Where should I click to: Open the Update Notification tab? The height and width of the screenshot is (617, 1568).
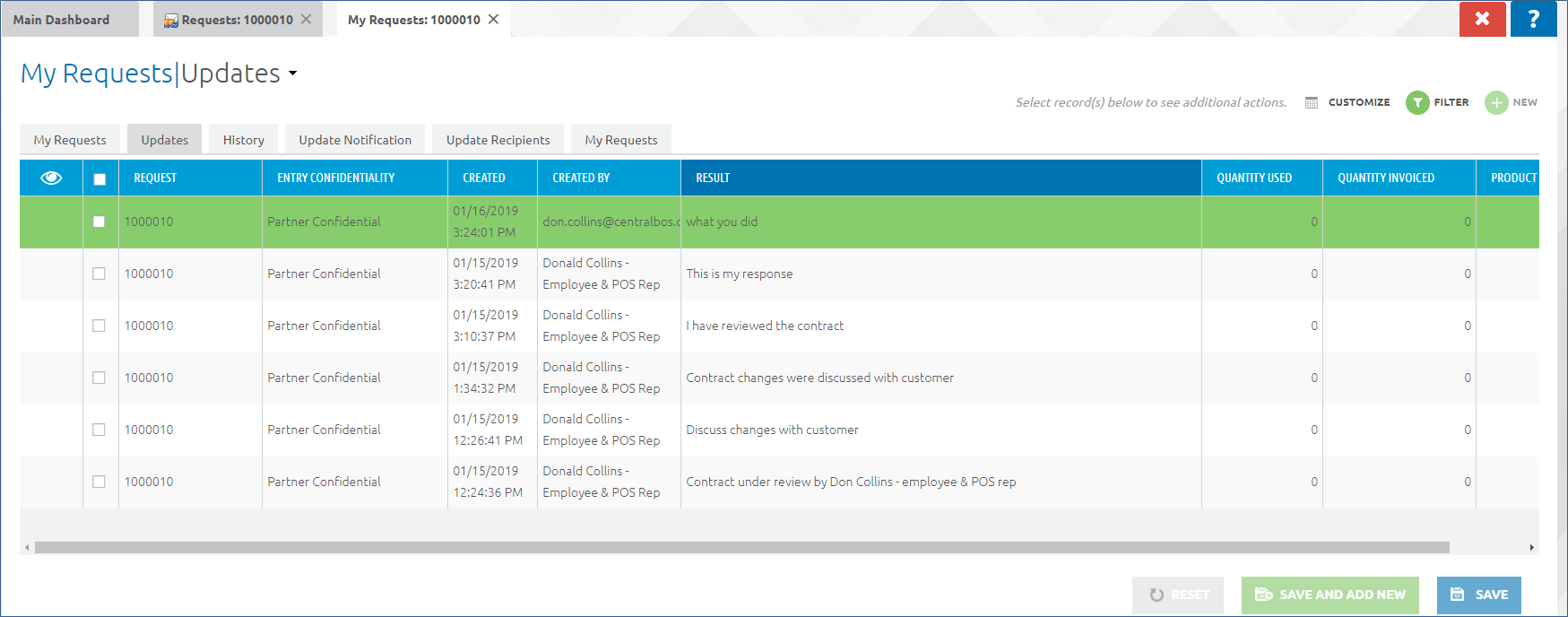click(x=355, y=140)
